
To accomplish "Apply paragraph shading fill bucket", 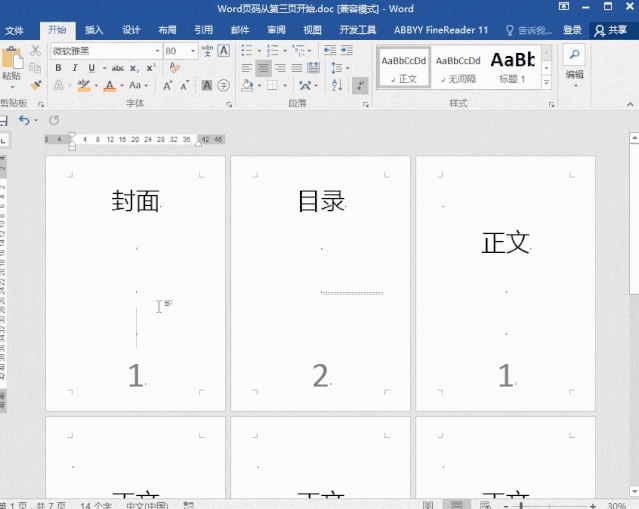I will point(247,85).
